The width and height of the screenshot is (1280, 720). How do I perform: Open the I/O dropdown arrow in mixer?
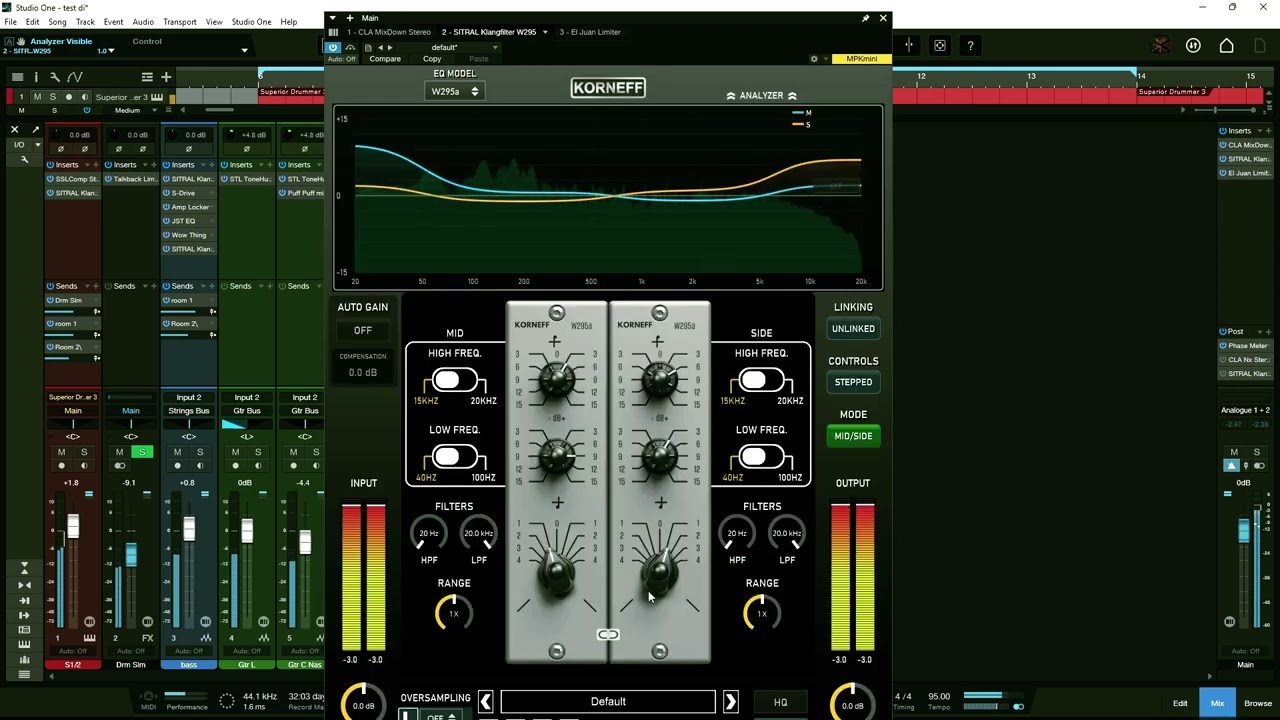click(36, 145)
